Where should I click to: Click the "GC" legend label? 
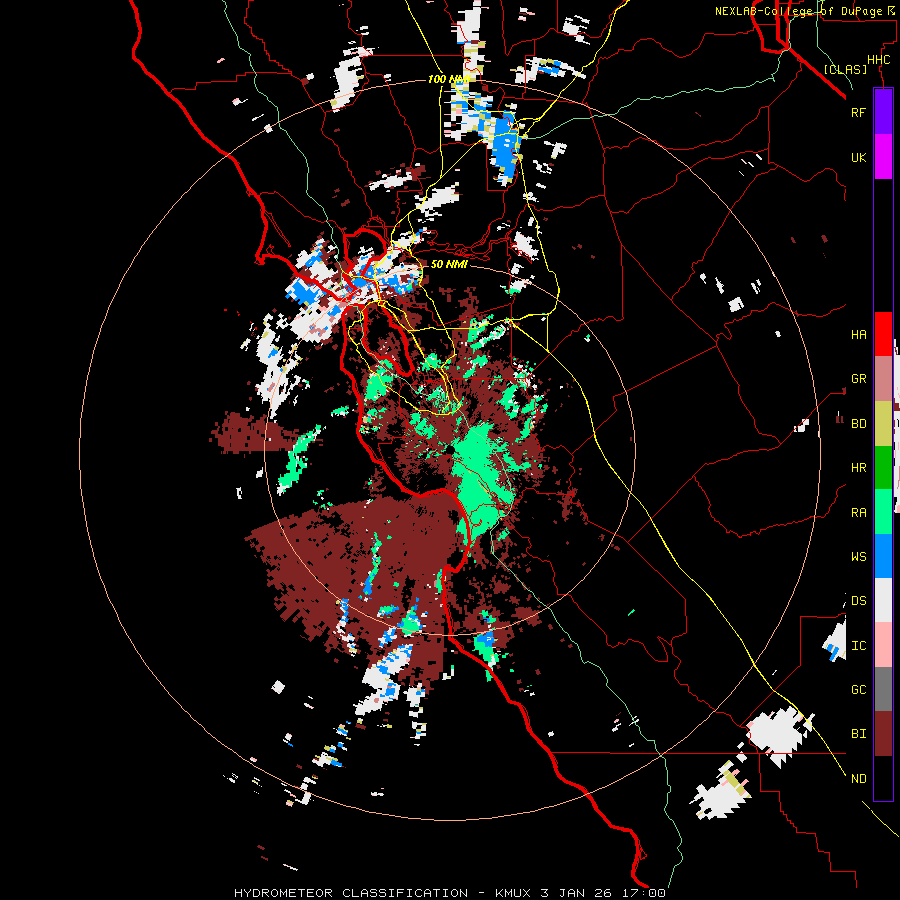point(858,689)
